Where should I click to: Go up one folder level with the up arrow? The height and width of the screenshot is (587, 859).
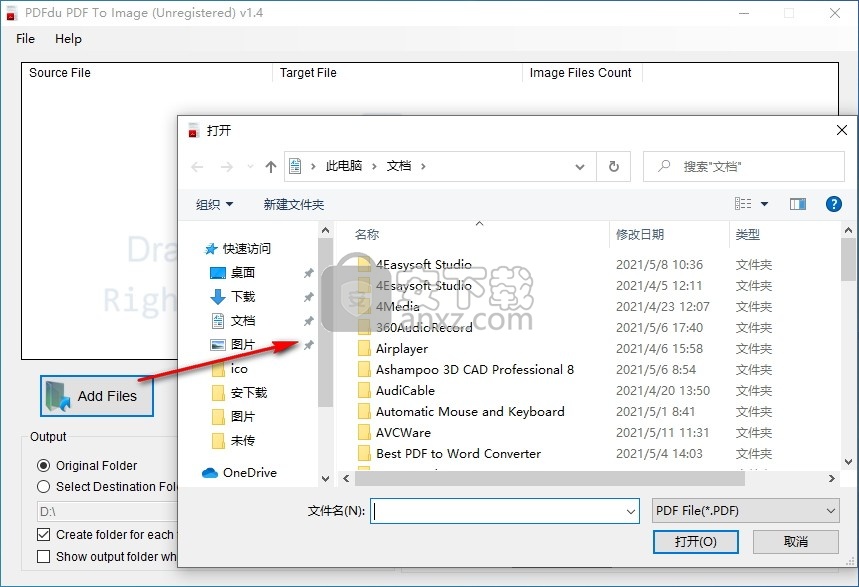click(271, 167)
